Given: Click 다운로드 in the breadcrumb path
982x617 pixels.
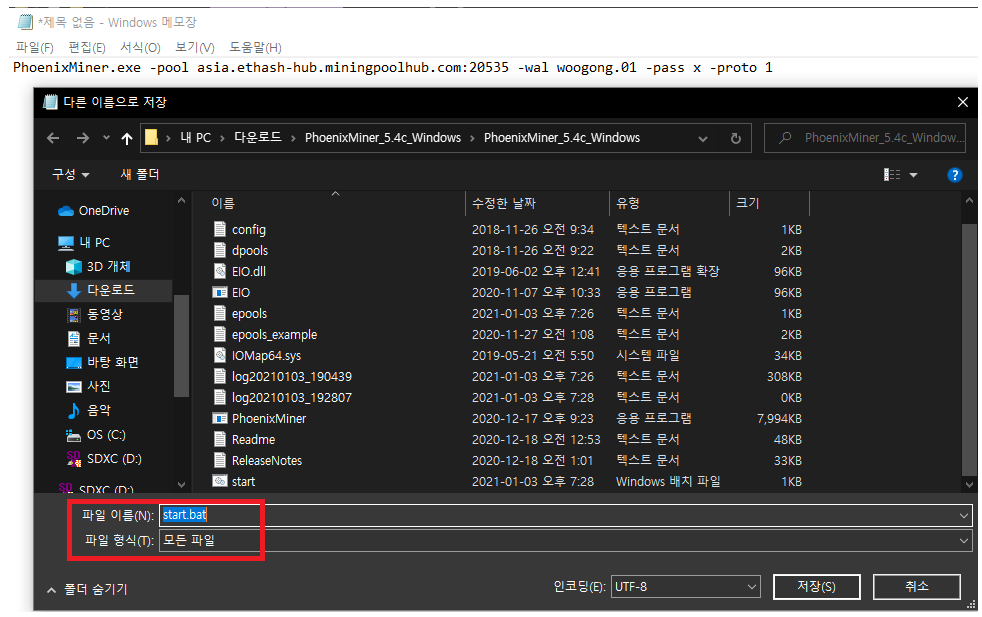Looking at the screenshot, I should click(x=257, y=138).
